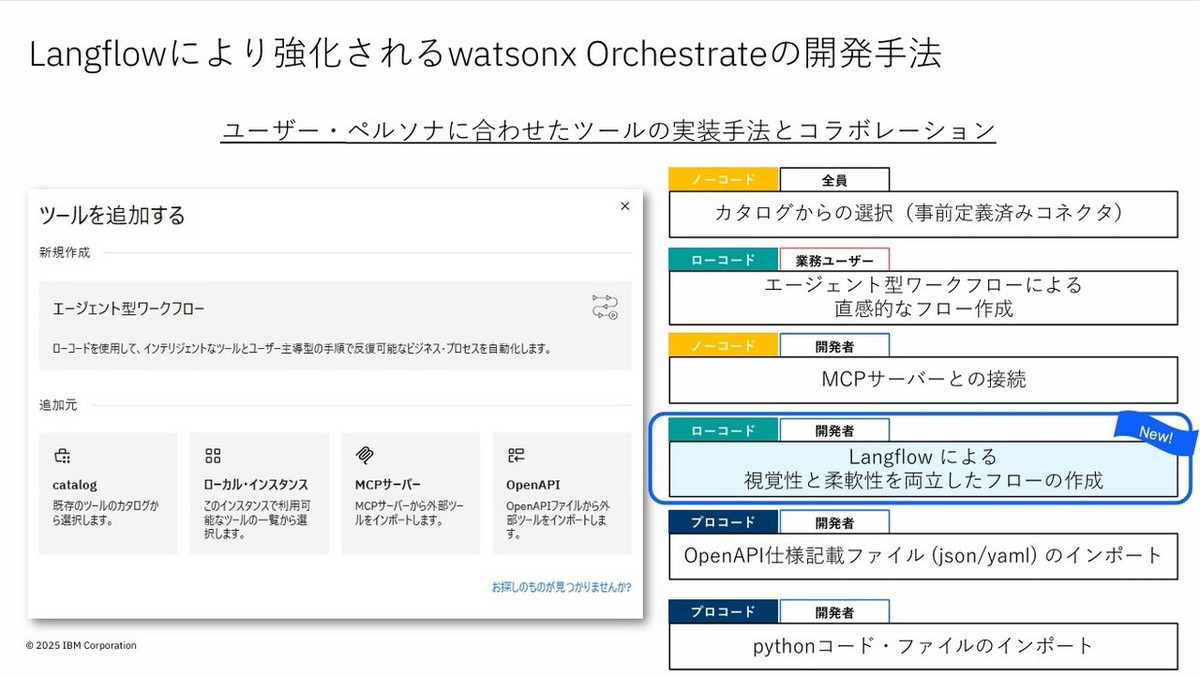Screen dimensions: 1200x678
Task: Click the yellow ノーコード tag above カタログ
Action: [x=724, y=179]
